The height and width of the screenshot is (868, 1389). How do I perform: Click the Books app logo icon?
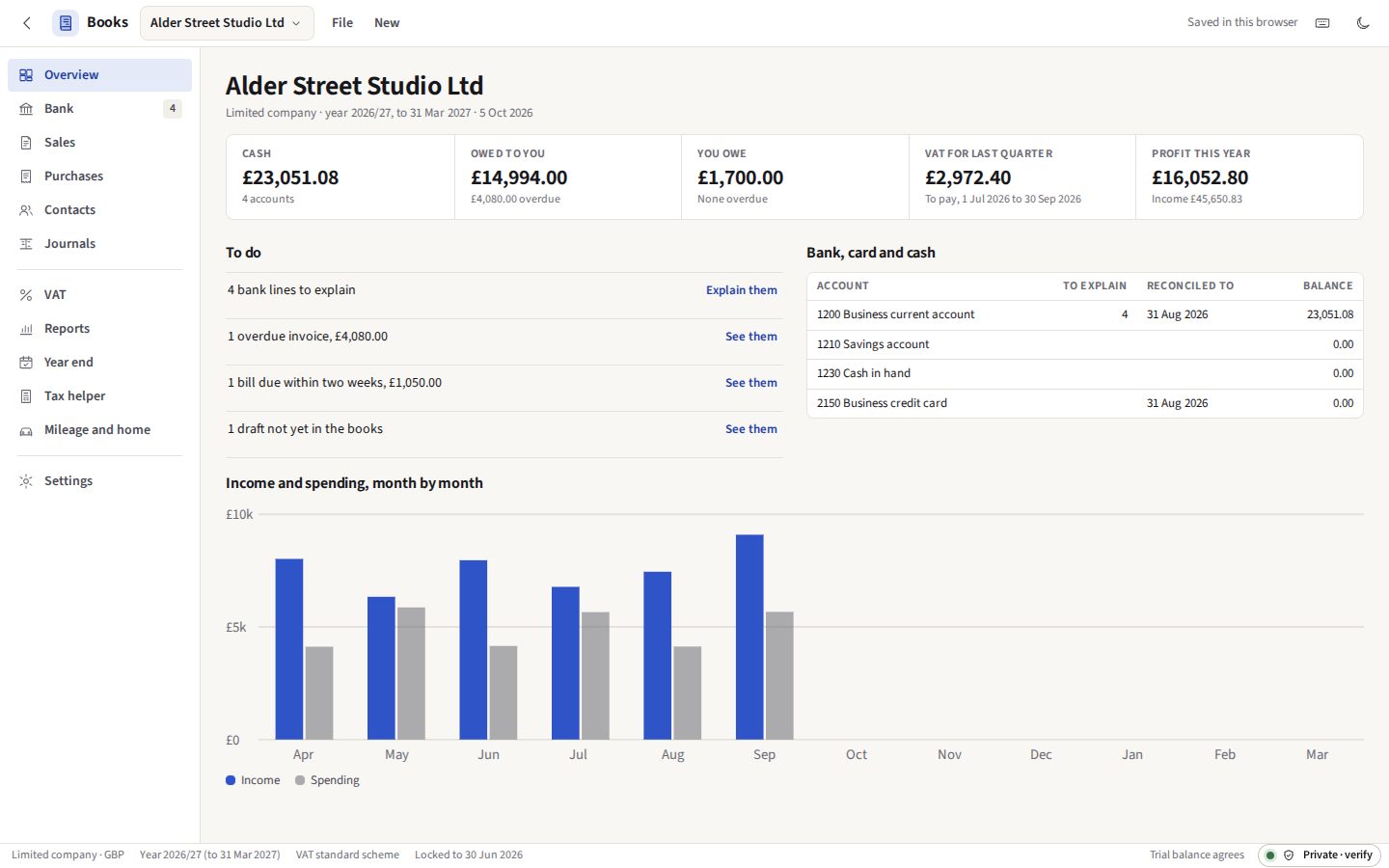66,23
